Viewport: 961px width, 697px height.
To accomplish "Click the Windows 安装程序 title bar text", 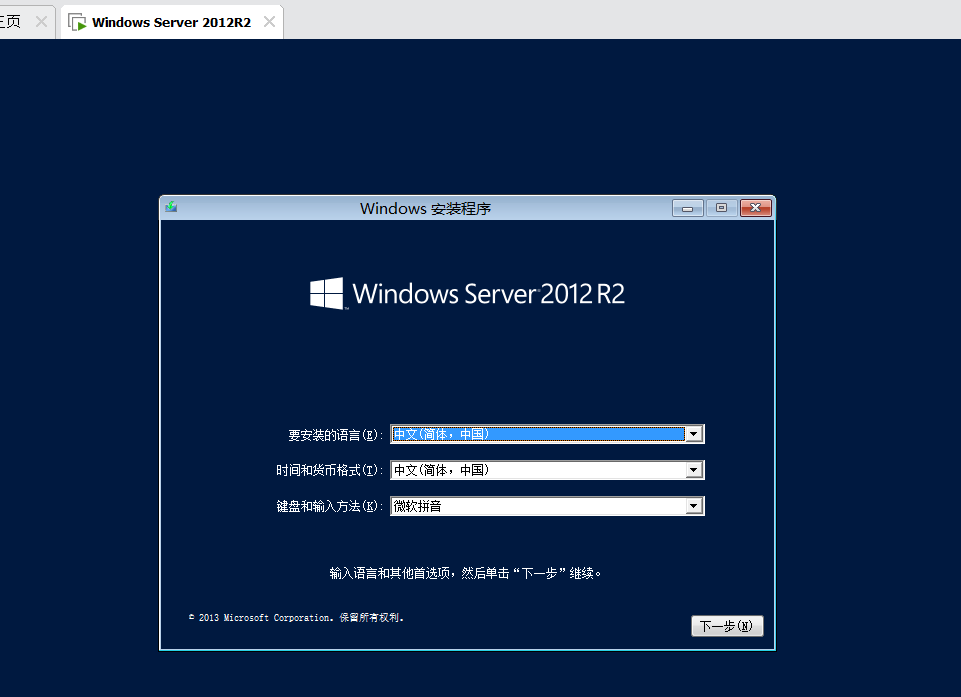I will (x=425, y=208).
